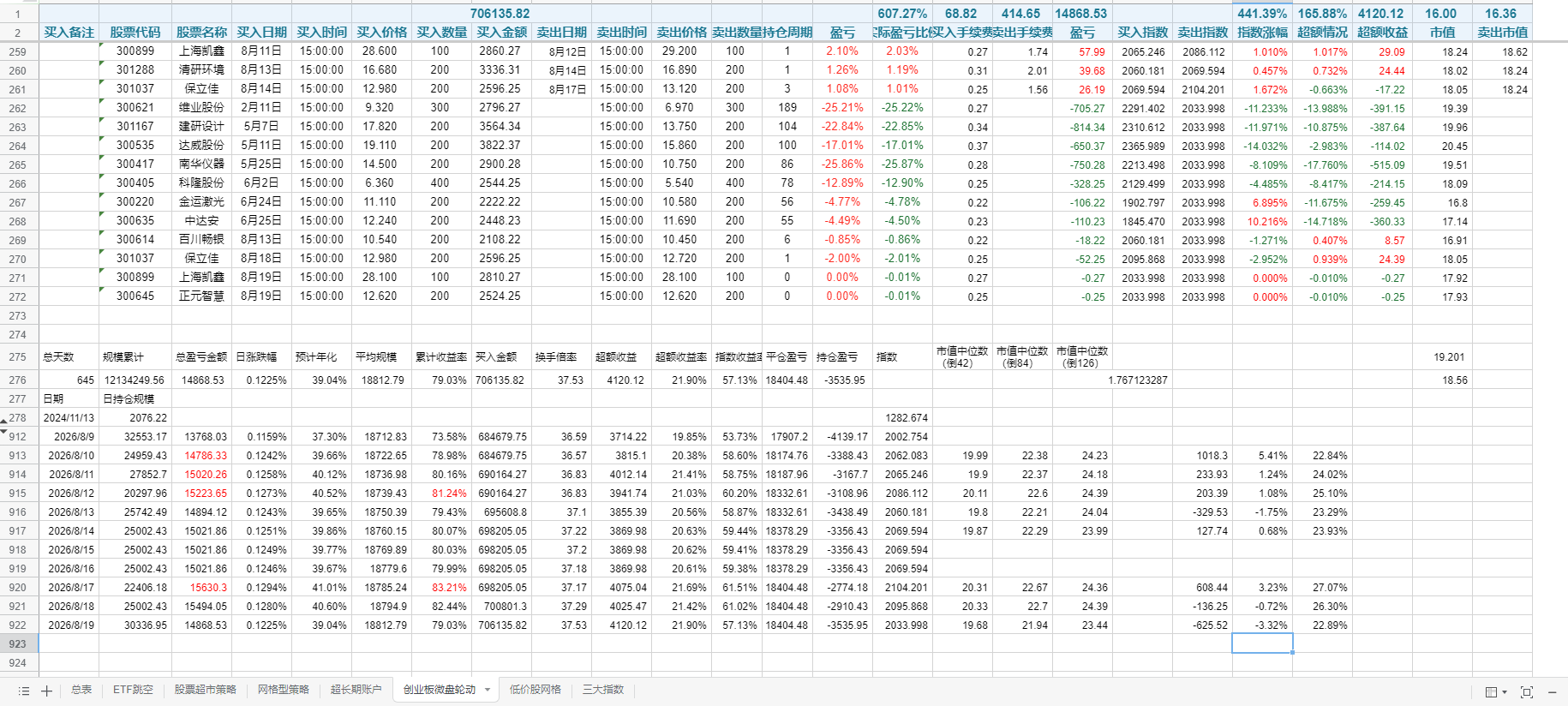
Task: Select the 12134249.56 cell in row 276
Action: coord(135,380)
